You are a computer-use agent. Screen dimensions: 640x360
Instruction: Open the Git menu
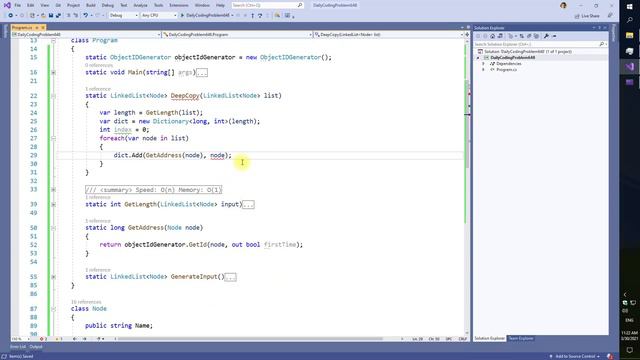(58, 5)
